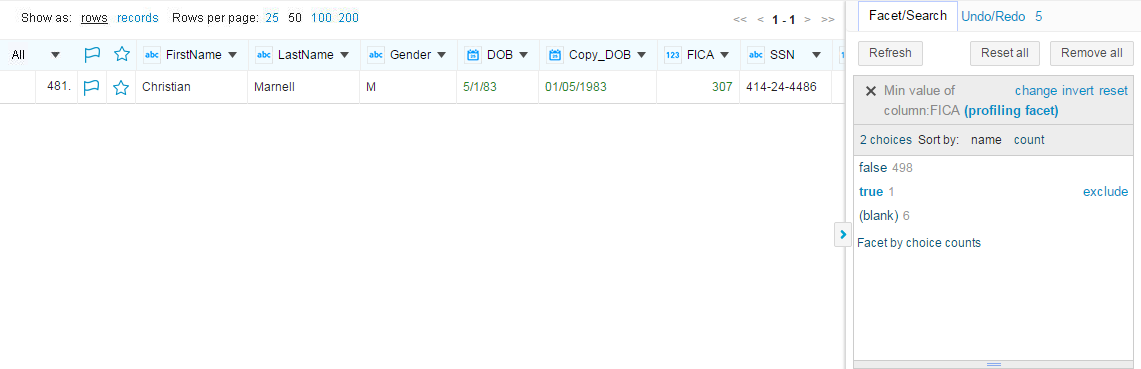Collapse the facet panel with the arrow

[x=843, y=234]
